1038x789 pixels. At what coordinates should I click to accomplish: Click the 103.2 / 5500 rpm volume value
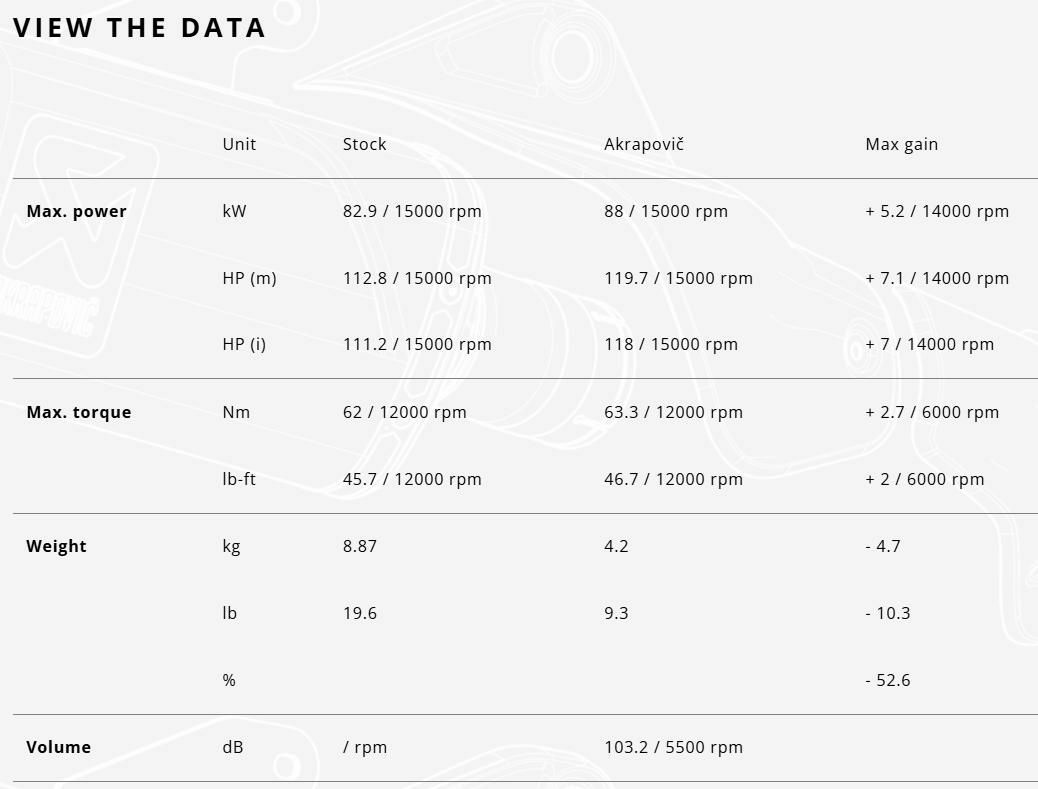coord(673,747)
